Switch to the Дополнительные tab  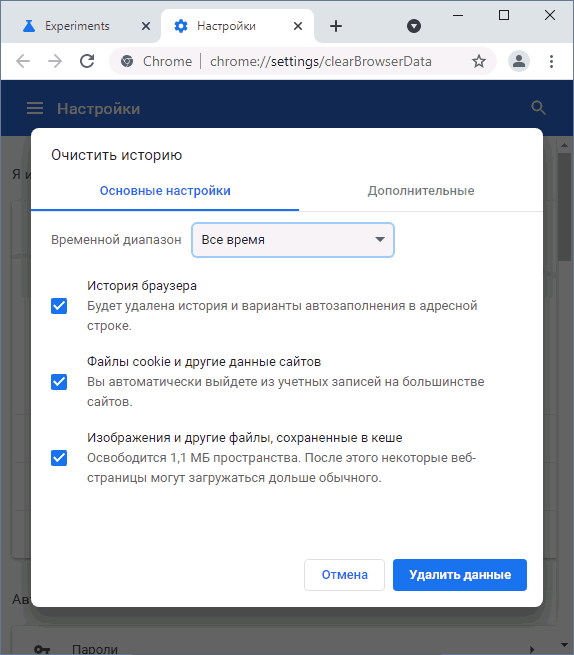click(x=421, y=191)
